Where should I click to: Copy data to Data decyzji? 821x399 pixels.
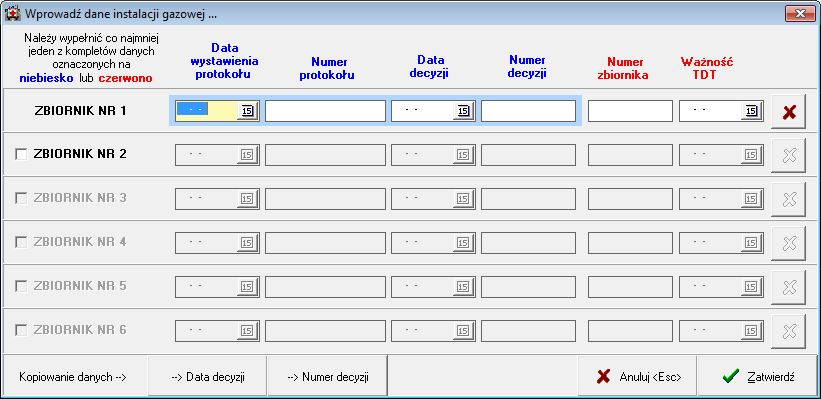tap(207, 376)
